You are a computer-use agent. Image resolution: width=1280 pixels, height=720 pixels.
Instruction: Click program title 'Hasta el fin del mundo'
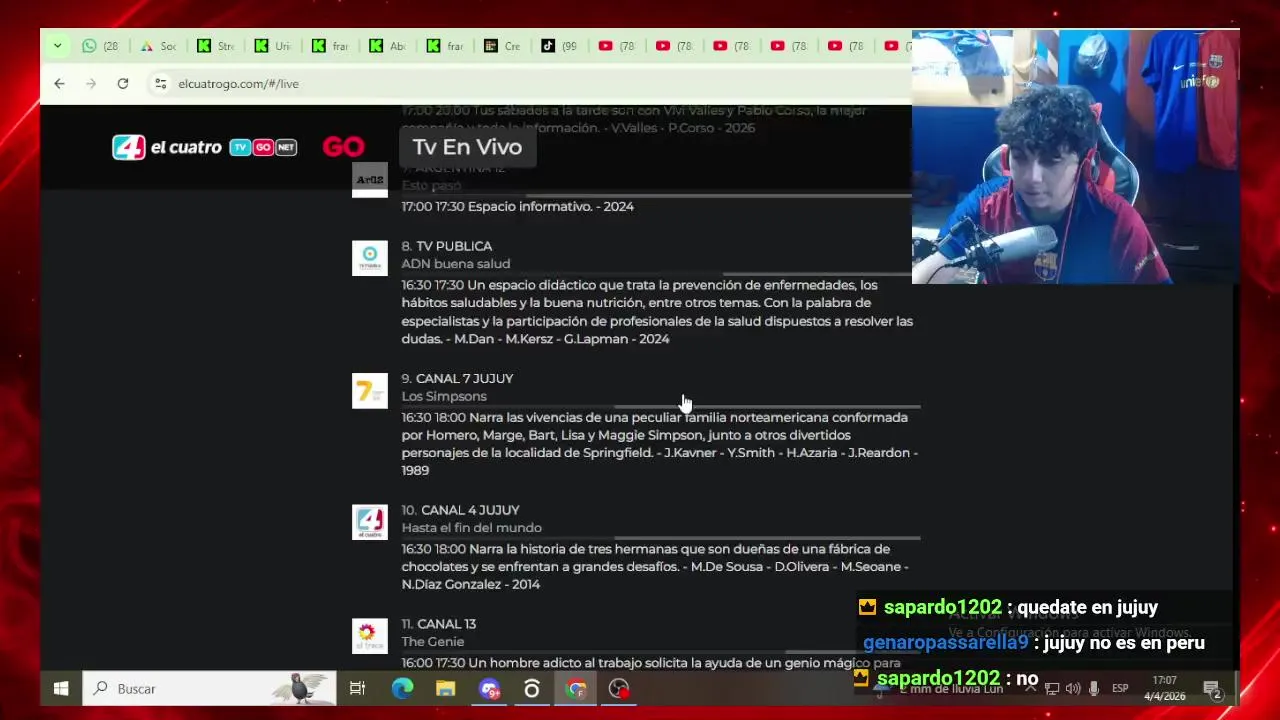point(471,528)
